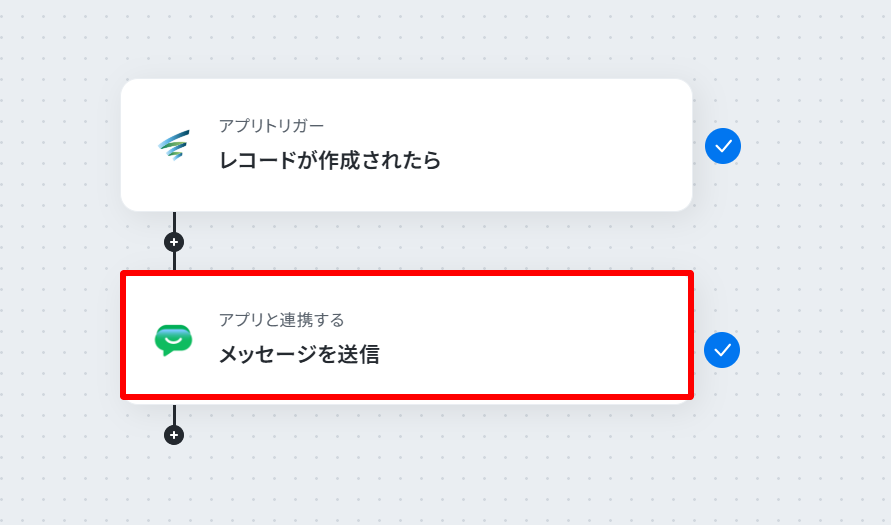Click the アプリトリガー label text
The width and height of the screenshot is (891, 525).
pyautogui.click(x=272, y=126)
